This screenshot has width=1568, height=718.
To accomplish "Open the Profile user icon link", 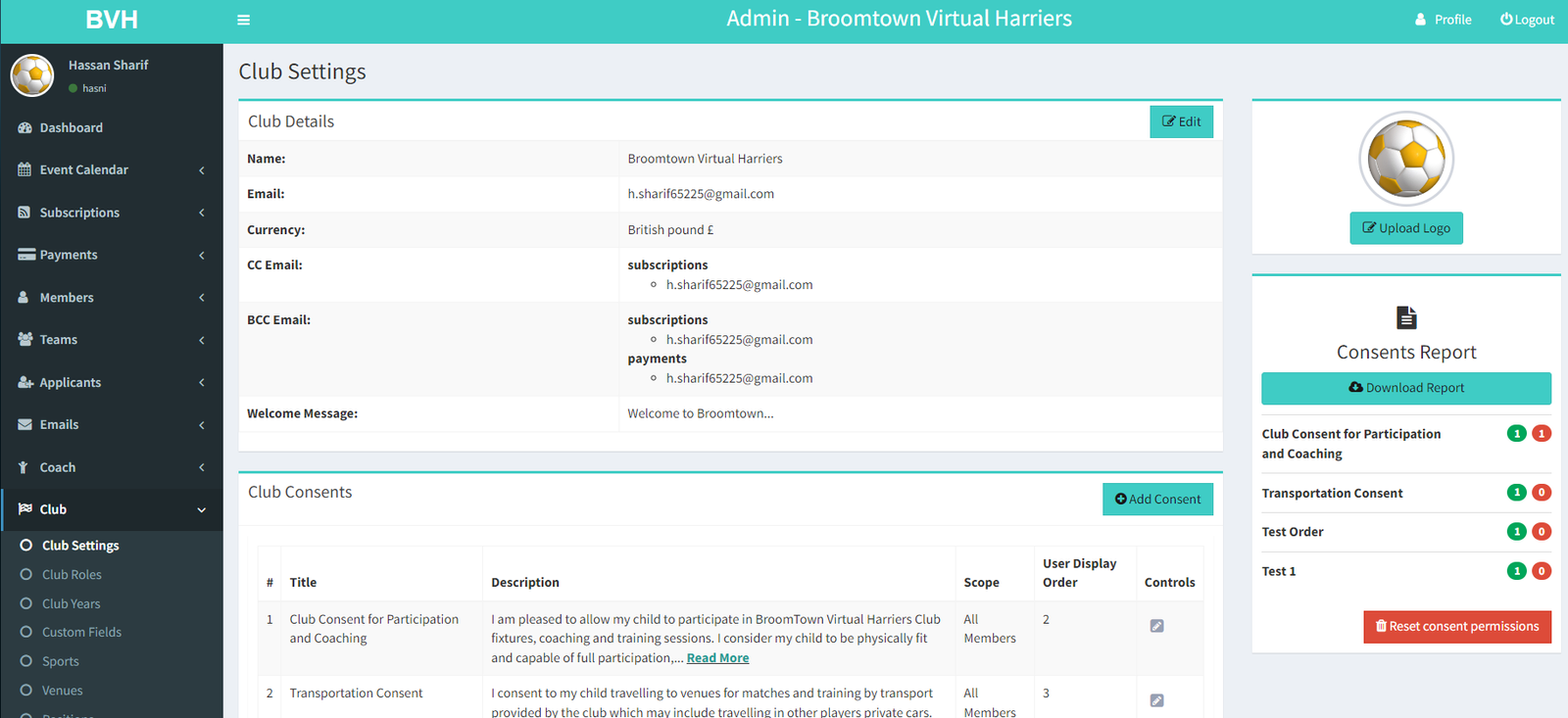I will [x=1420, y=20].
